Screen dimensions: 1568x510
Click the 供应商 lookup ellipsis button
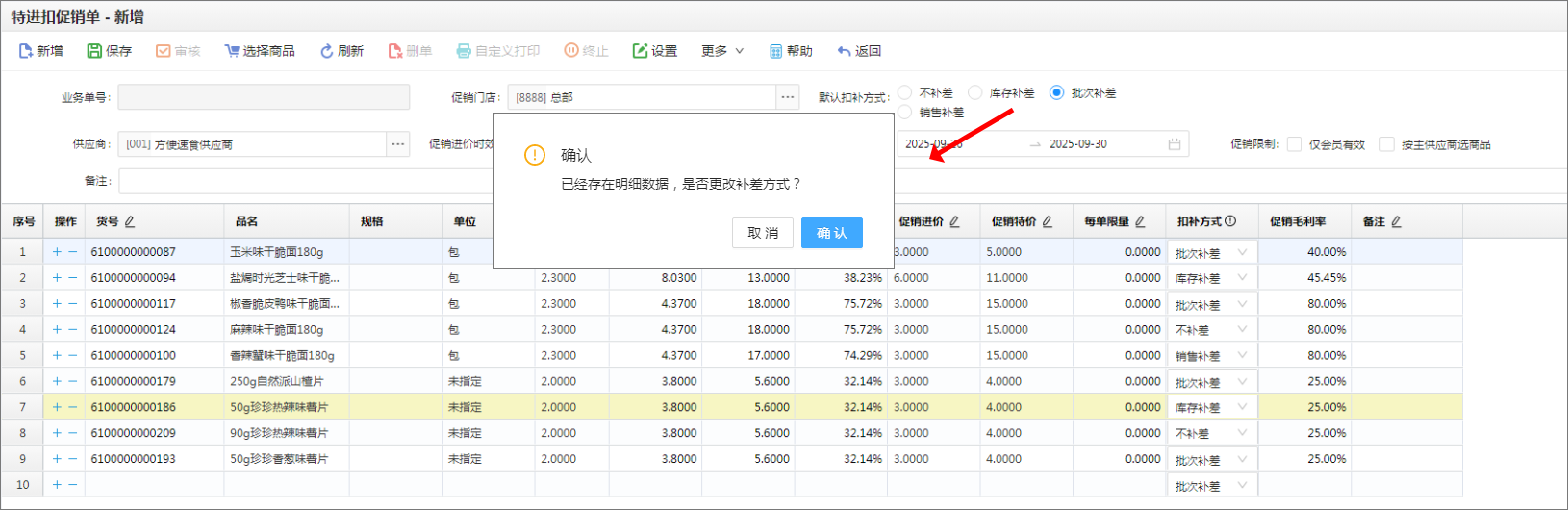click(x=397, y=144)
